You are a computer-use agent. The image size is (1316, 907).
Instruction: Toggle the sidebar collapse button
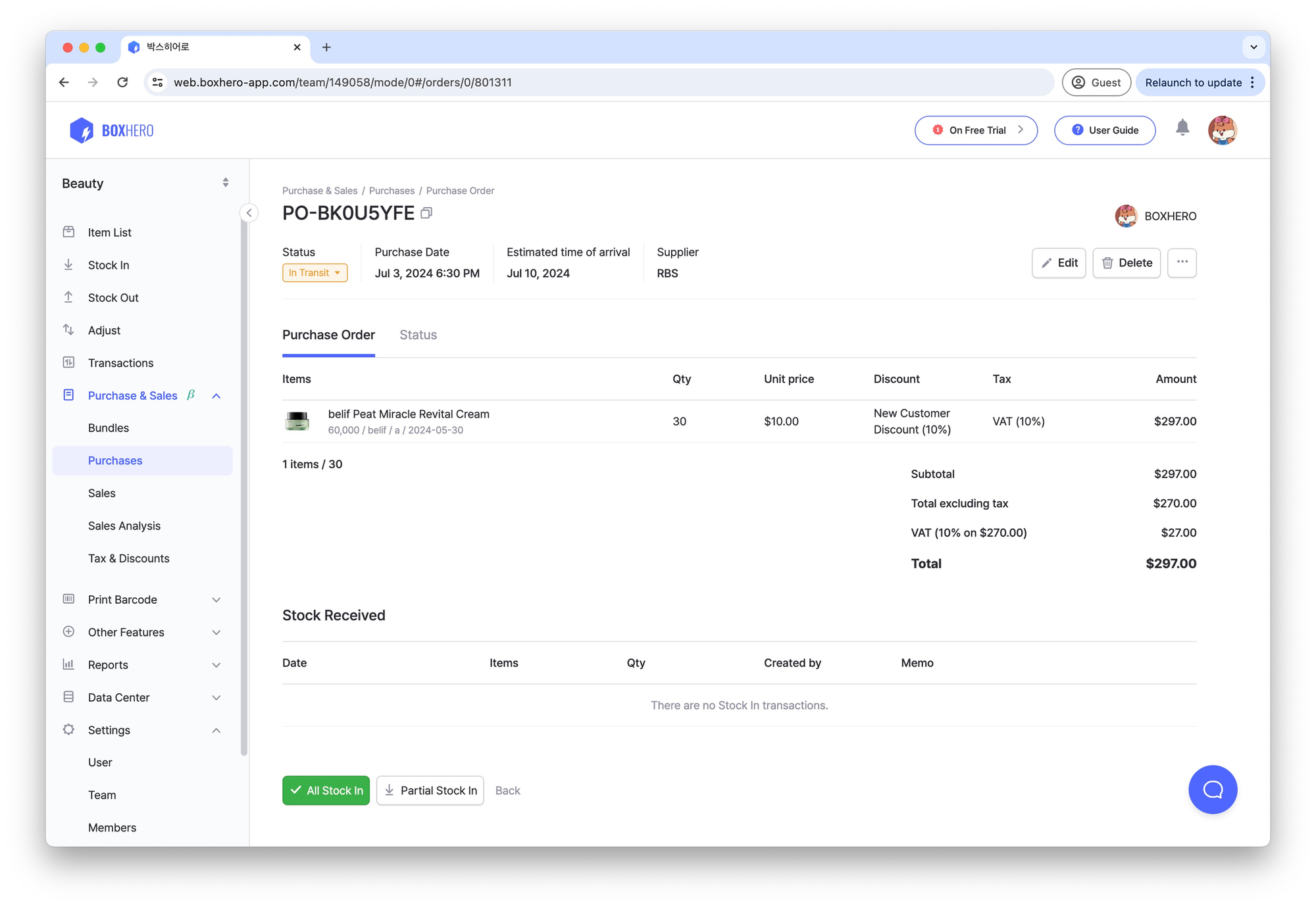tap(248, 212)
